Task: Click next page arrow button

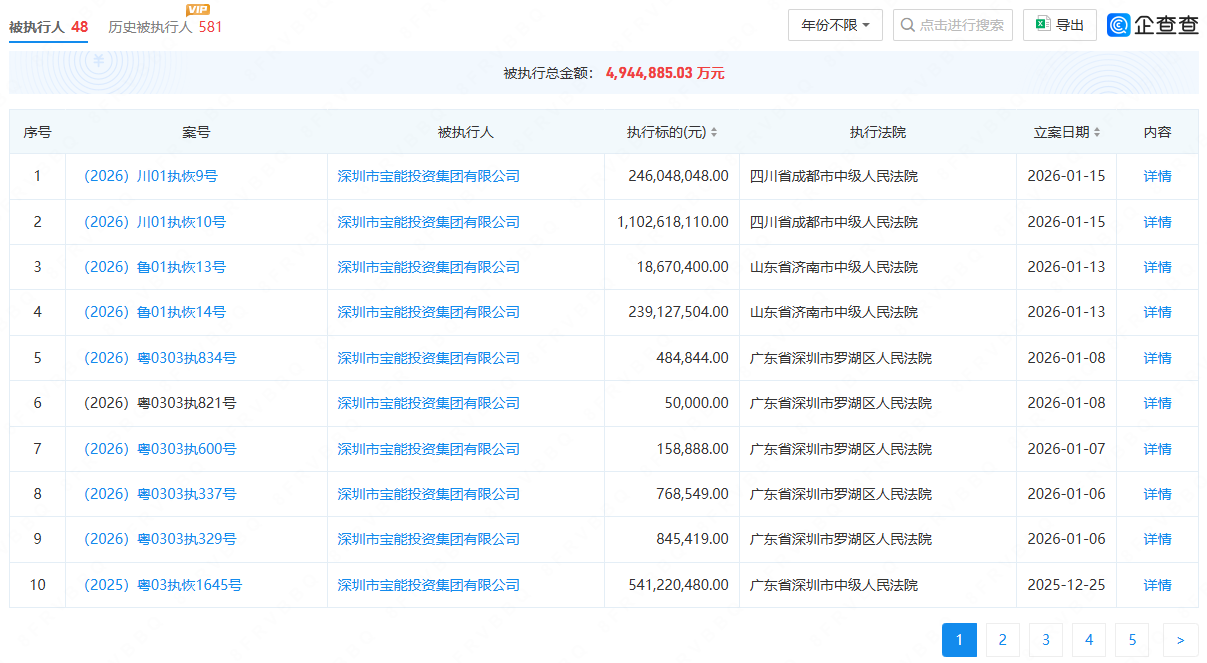Action: 1180,640
